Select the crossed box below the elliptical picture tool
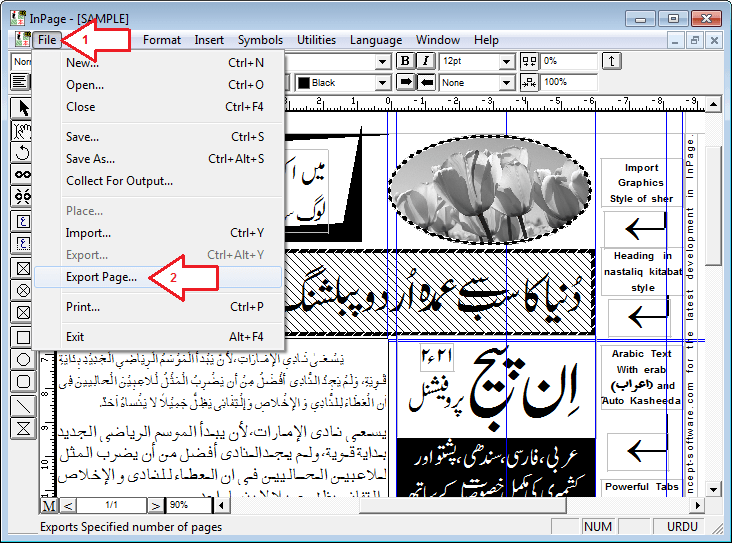 [22, 312]
